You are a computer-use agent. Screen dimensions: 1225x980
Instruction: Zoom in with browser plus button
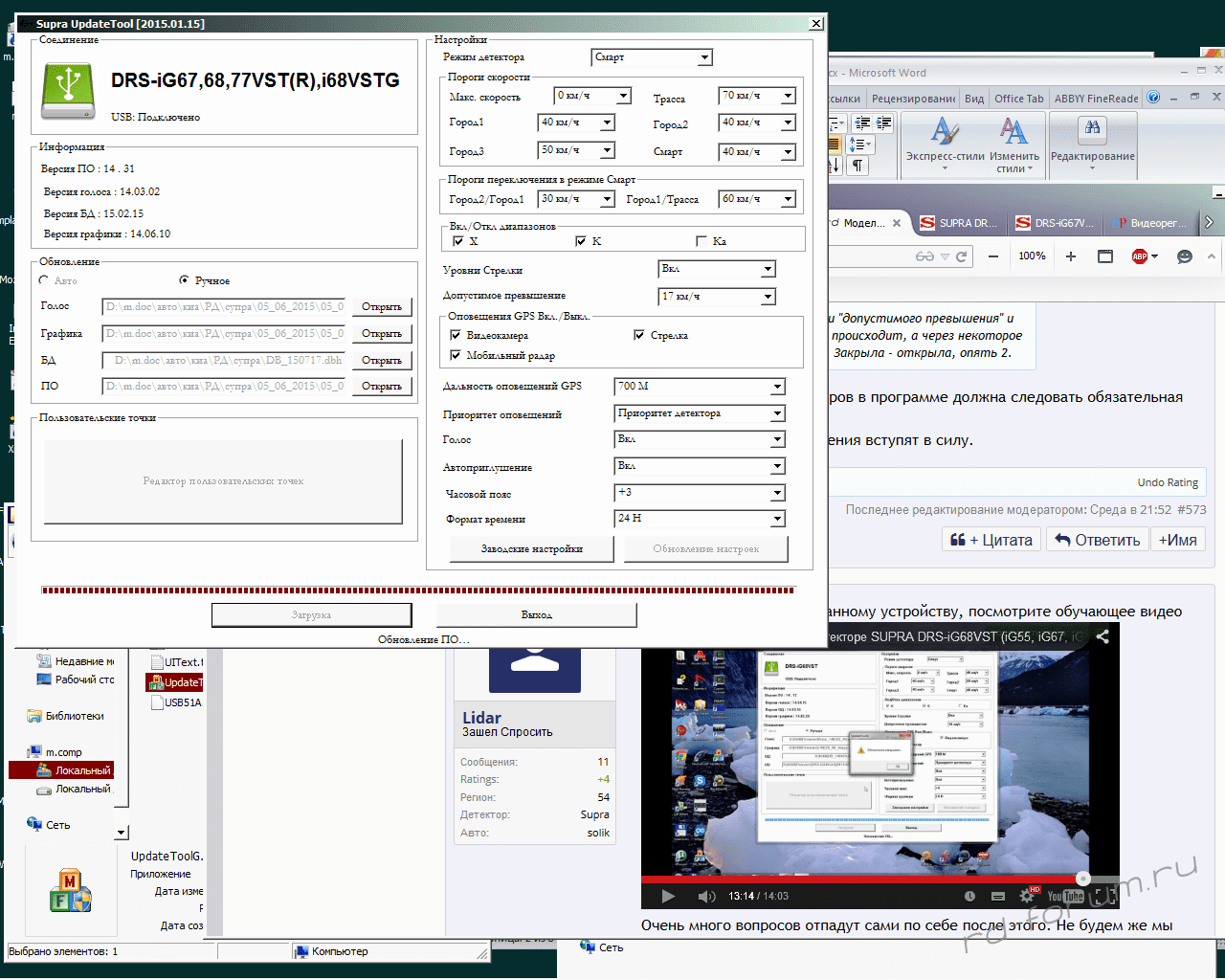point(1071,256)
